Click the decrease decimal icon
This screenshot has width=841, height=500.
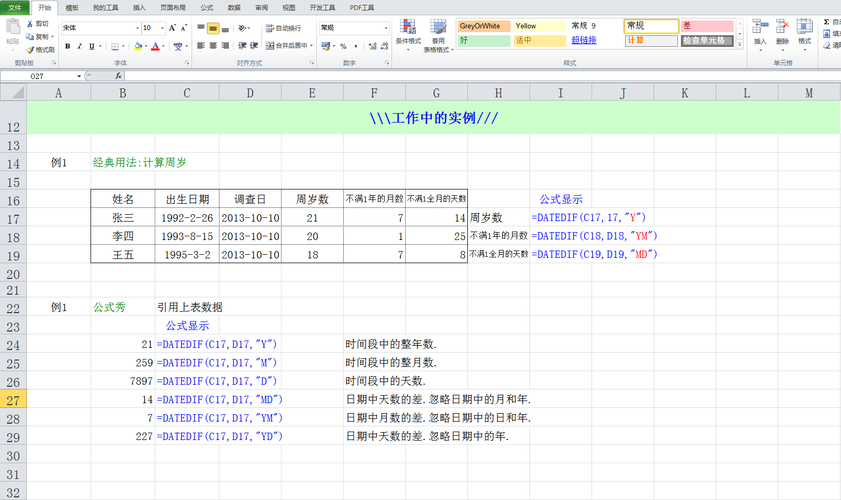coord(384,46)
